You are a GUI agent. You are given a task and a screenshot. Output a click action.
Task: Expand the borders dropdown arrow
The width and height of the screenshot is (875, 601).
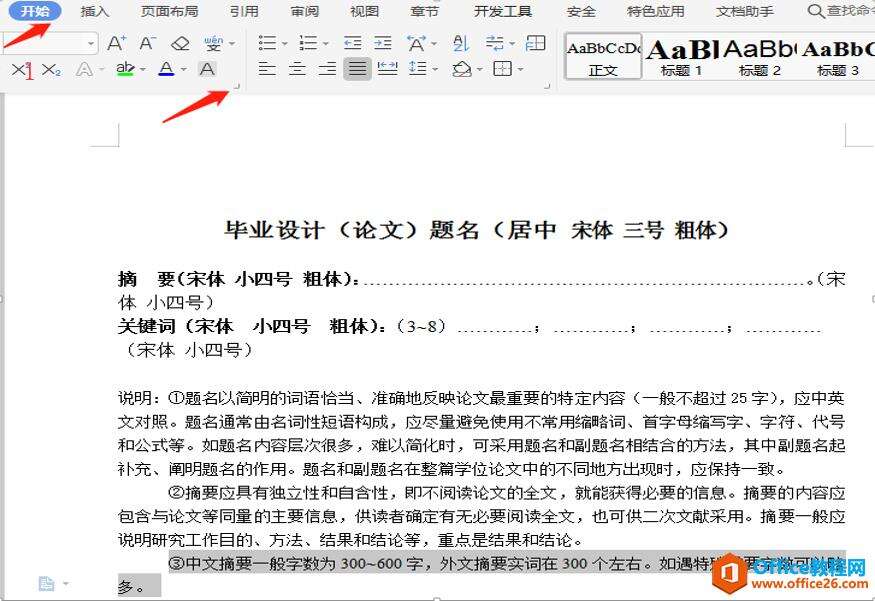pos(521,70)
